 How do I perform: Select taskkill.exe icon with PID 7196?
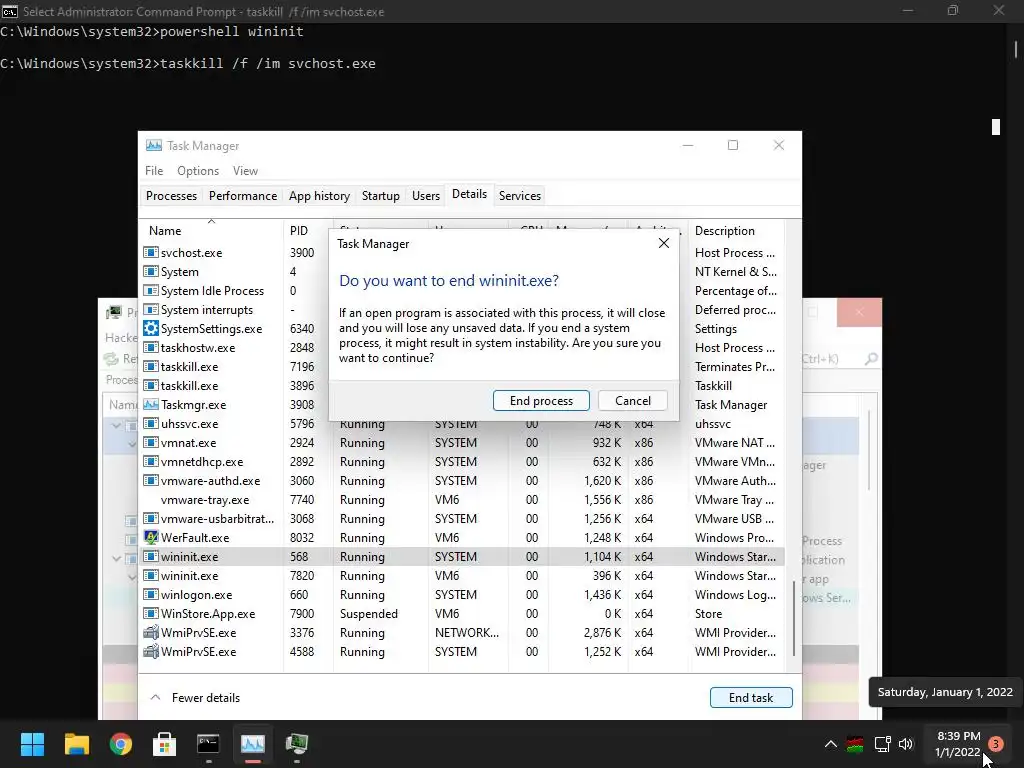(x=151, y=366)
